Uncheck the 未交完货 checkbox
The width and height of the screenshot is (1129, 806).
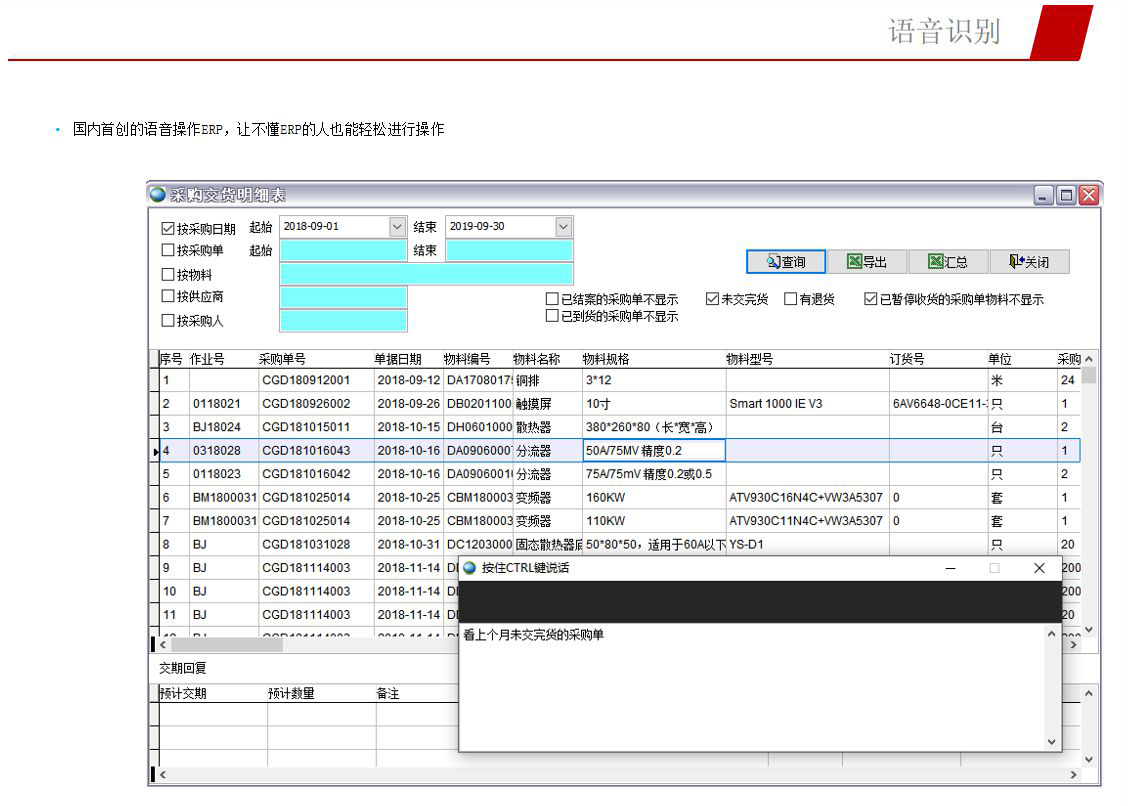pos(712,299)
